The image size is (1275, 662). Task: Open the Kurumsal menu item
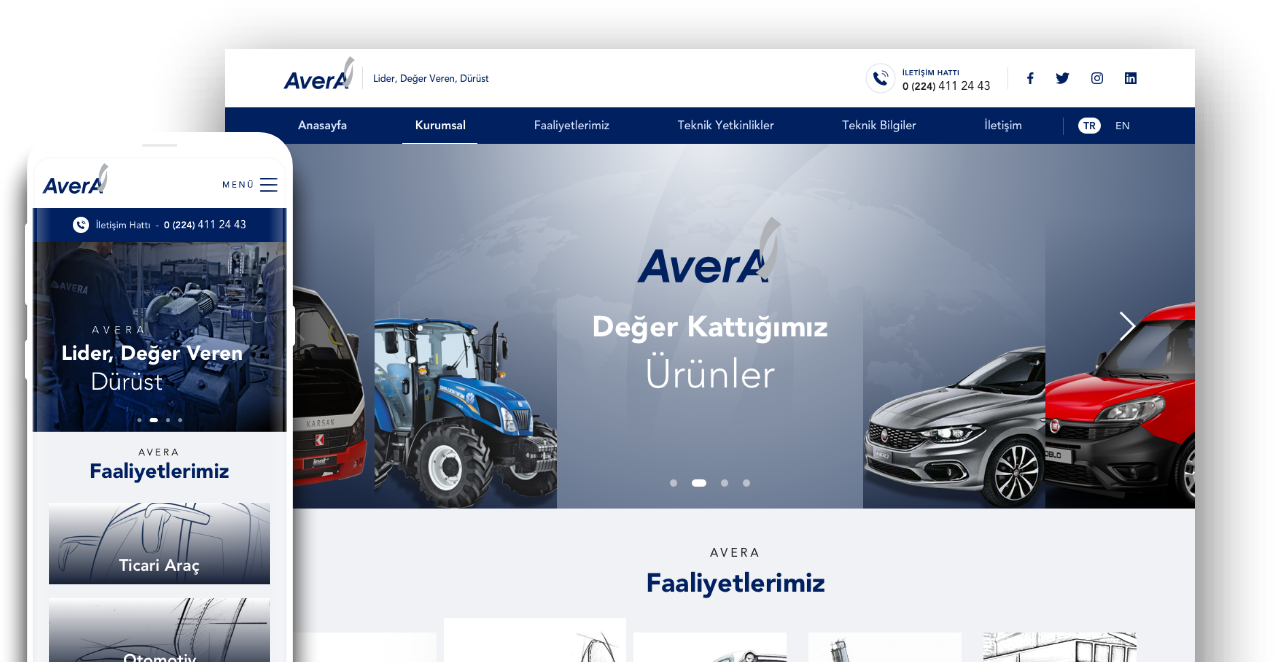[440, 126]
